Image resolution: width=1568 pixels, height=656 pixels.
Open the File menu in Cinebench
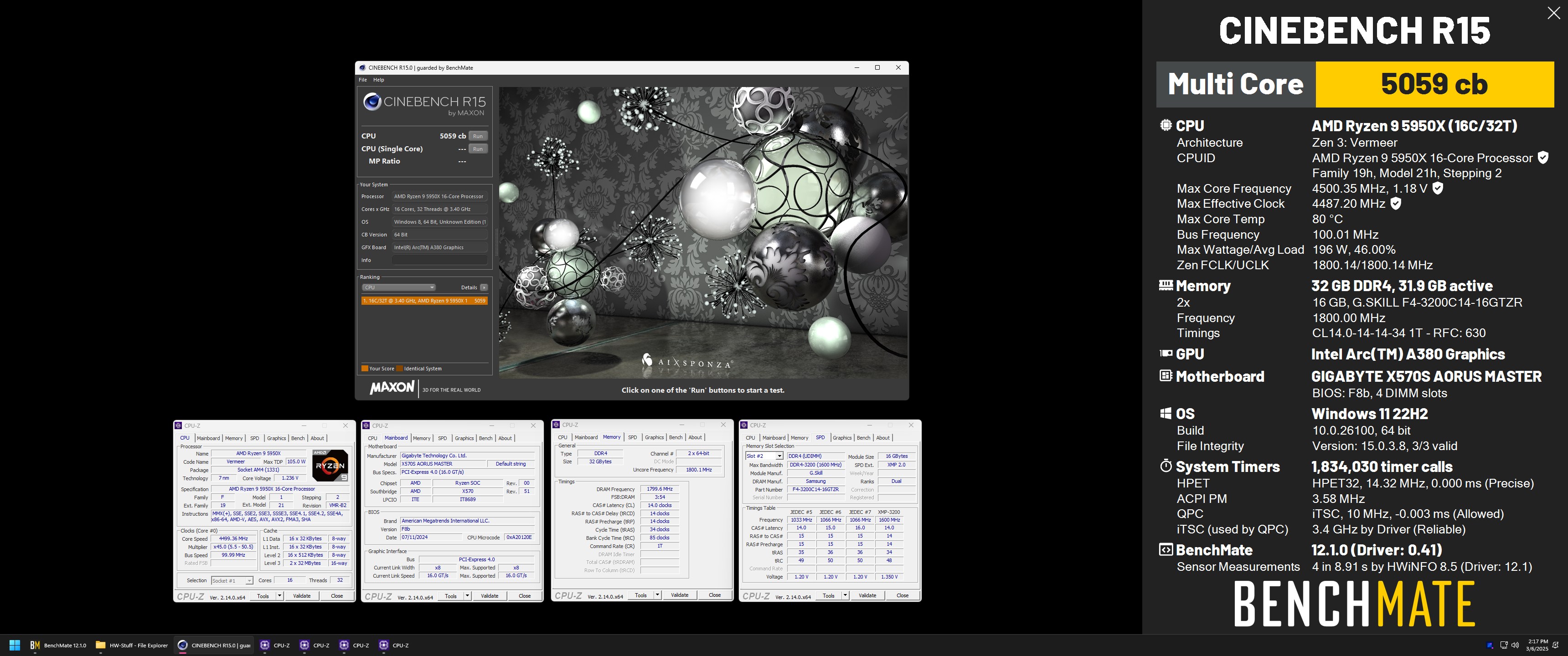(363, 80)
